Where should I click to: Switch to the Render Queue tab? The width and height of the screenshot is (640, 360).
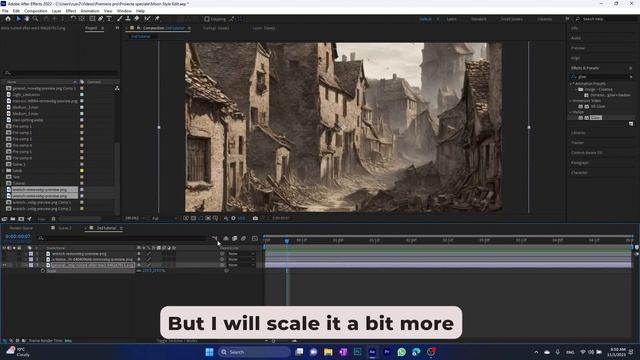(21, 228)
